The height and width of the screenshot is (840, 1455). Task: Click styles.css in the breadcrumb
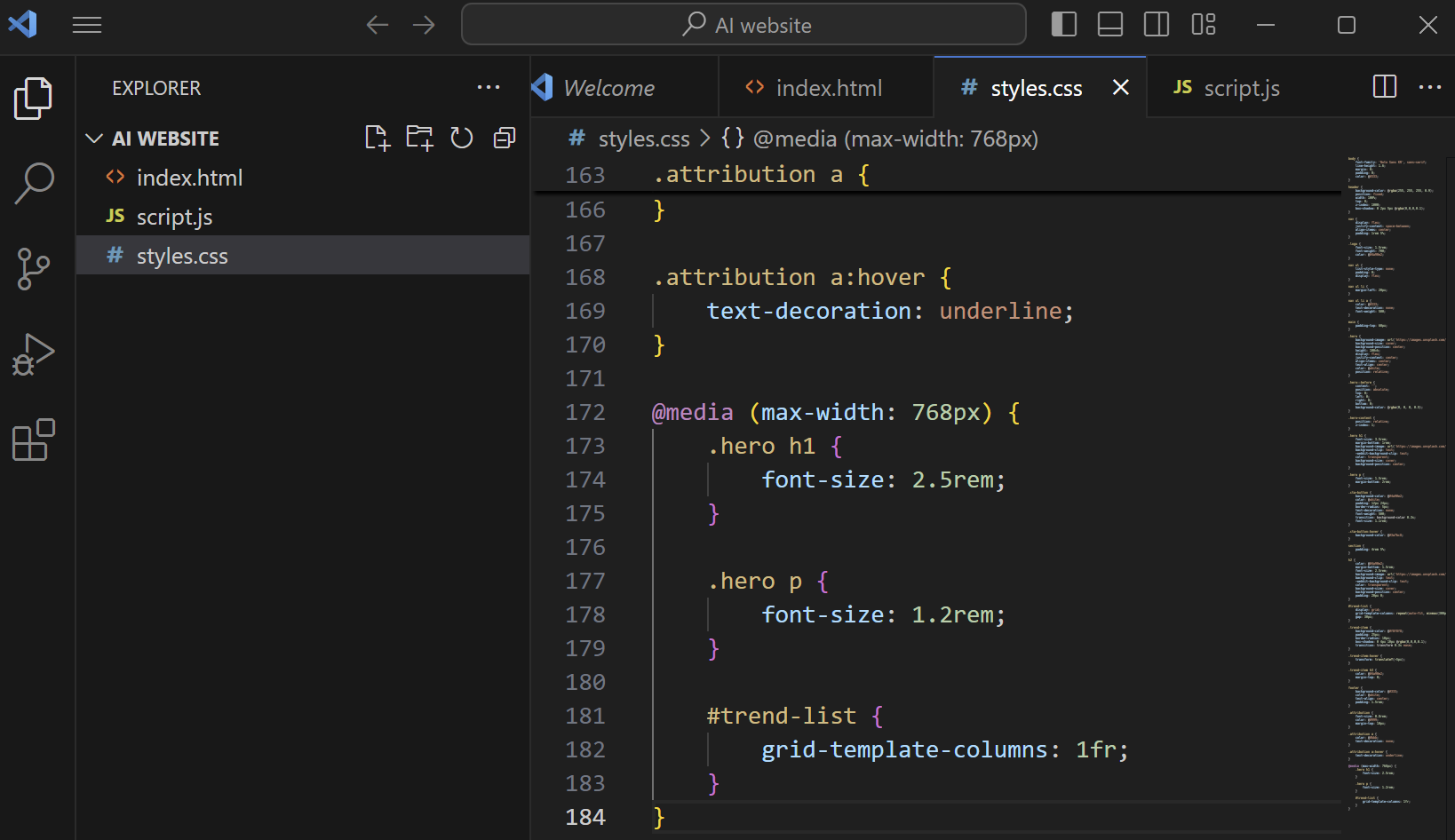[x=644, y=139]
